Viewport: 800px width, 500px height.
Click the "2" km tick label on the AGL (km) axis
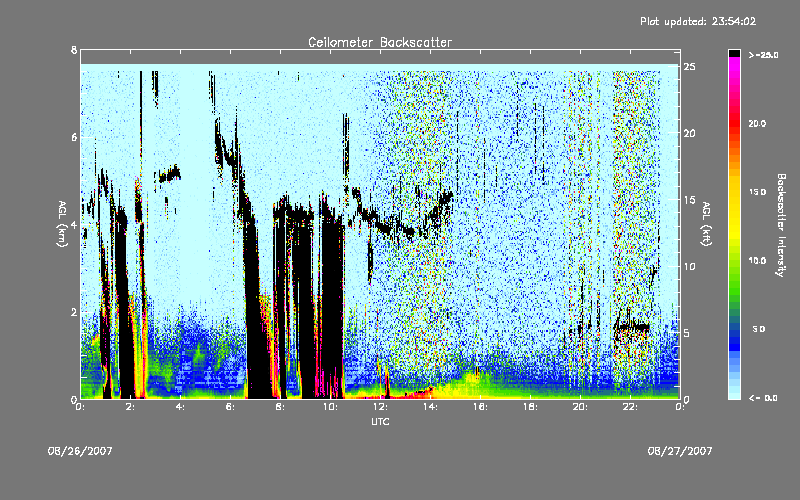[x=74, y=312]
